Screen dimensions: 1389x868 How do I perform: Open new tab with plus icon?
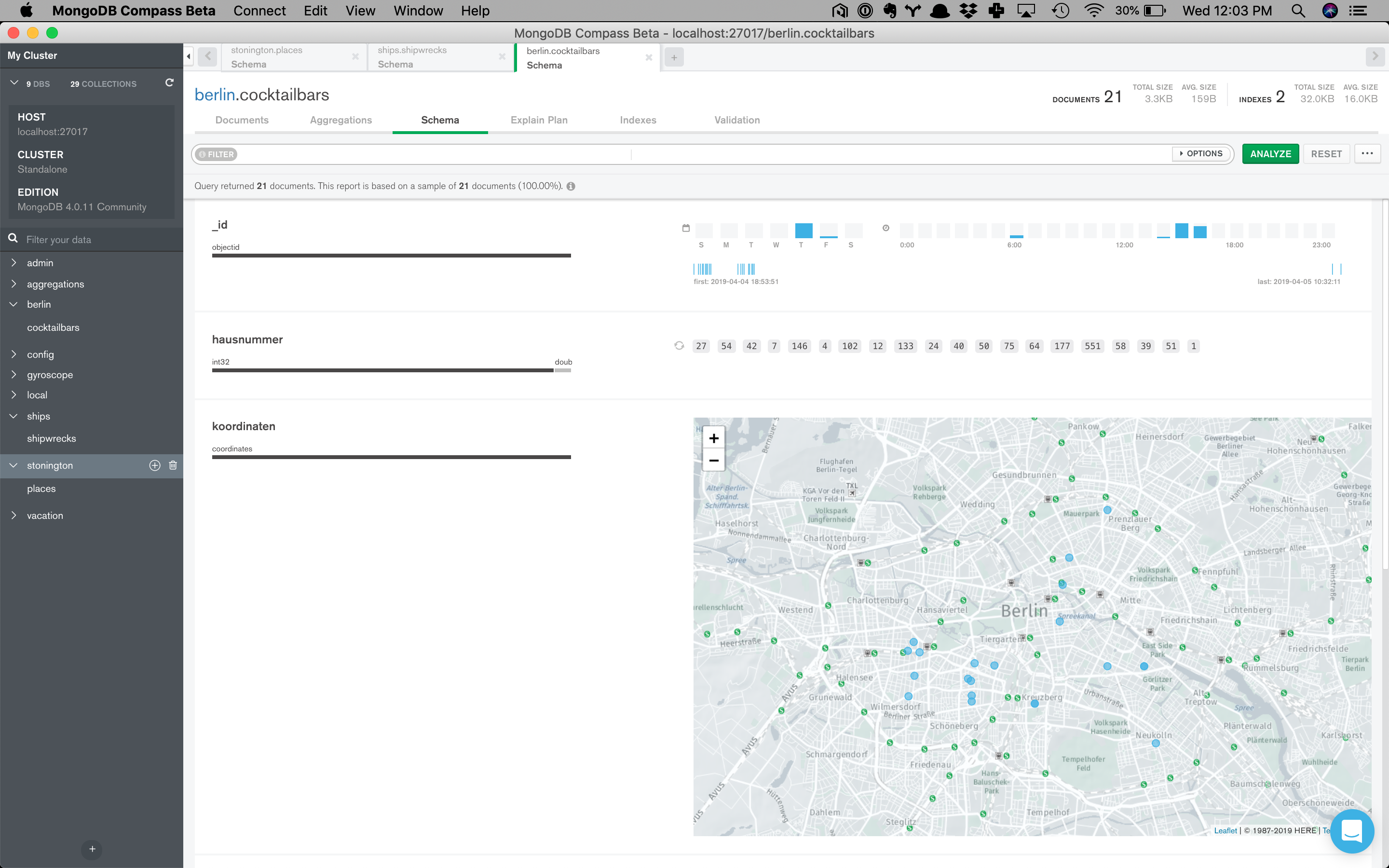[674, 57]
